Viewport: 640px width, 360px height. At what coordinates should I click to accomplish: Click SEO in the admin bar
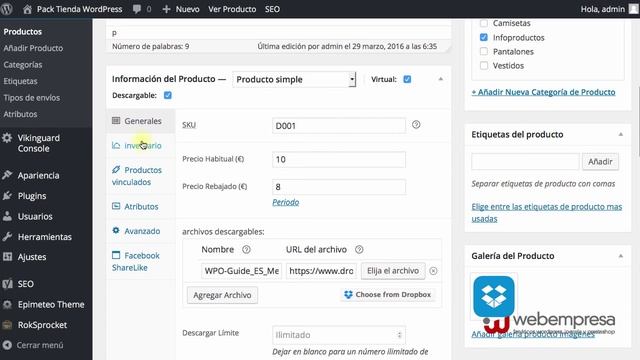[x=272, y=9]
